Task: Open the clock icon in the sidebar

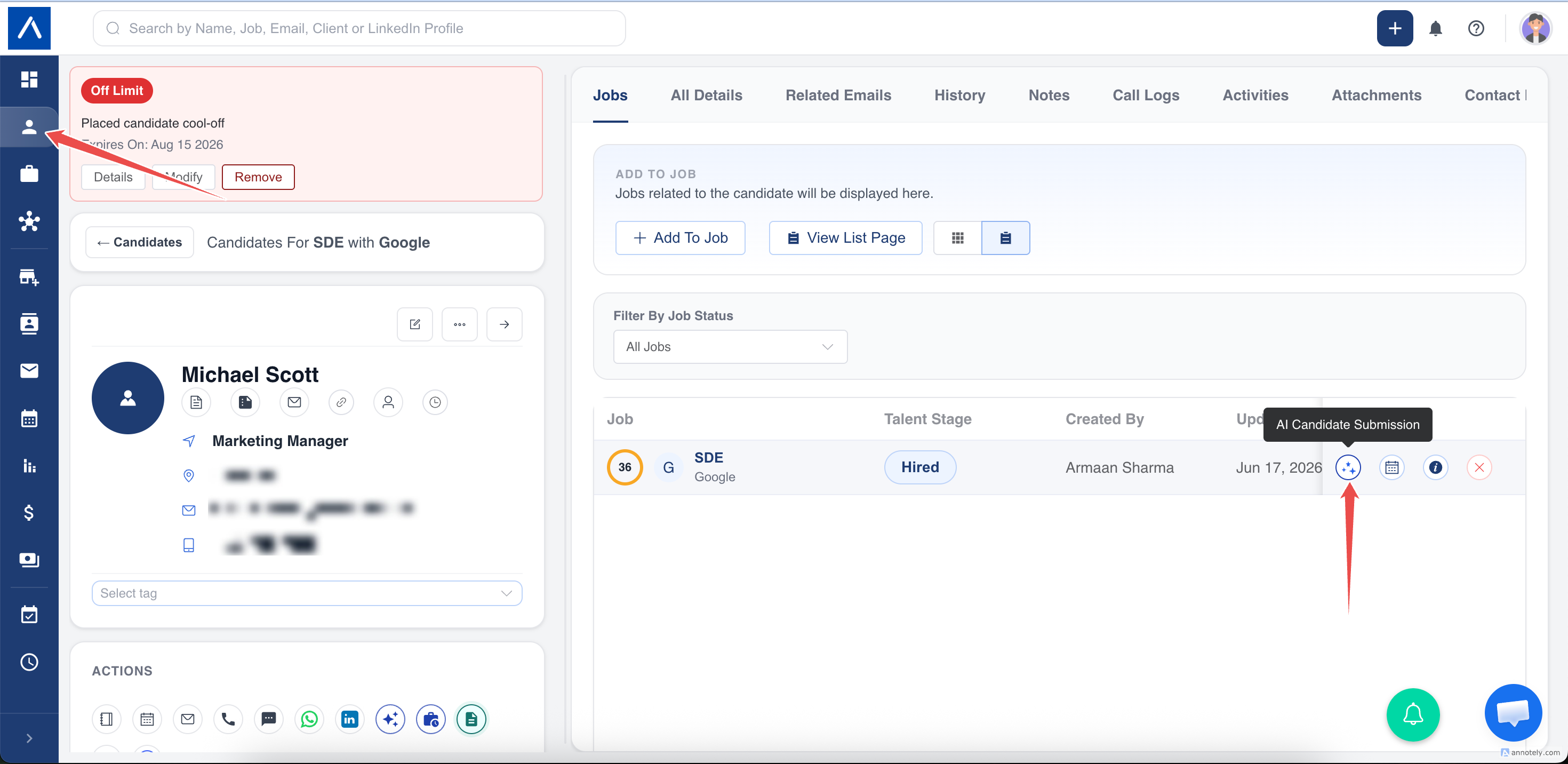Action: coord(29,662)
